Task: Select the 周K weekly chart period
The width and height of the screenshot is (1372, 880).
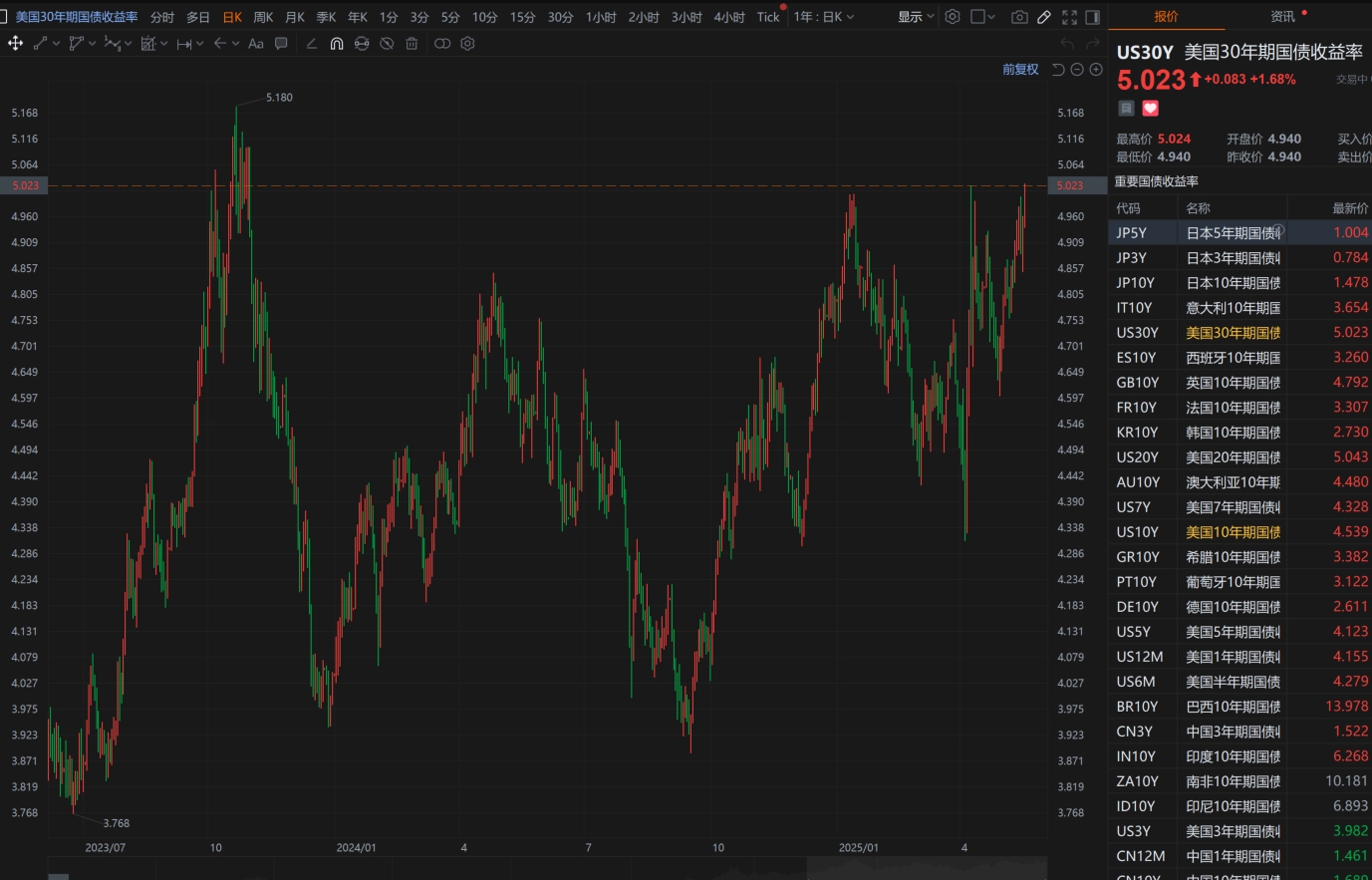Action: click(x=263, y=17)
